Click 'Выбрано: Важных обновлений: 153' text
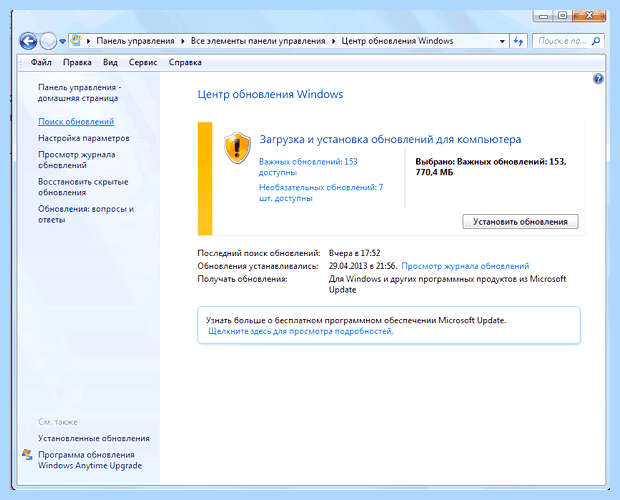The height and width of the screenshot is (500, 620). tap(491, 162)
